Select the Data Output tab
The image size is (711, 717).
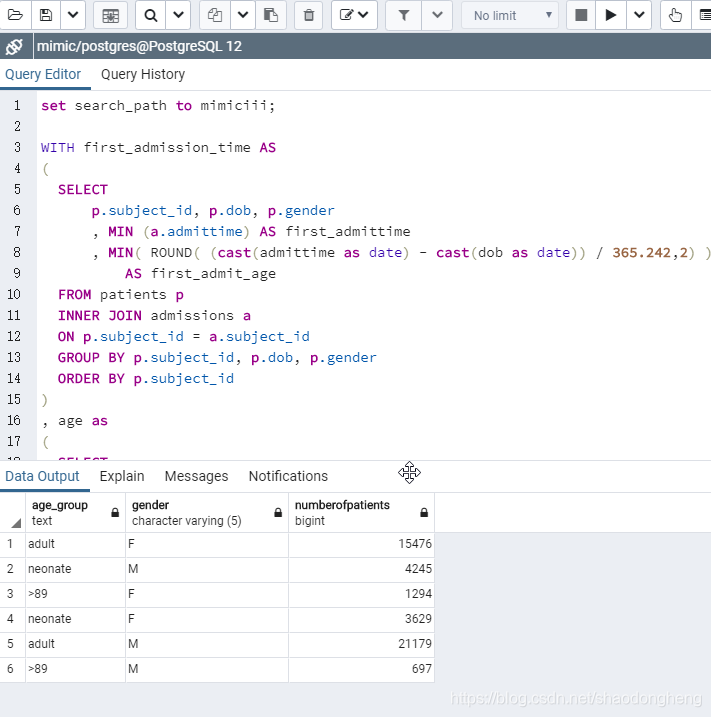43,476
